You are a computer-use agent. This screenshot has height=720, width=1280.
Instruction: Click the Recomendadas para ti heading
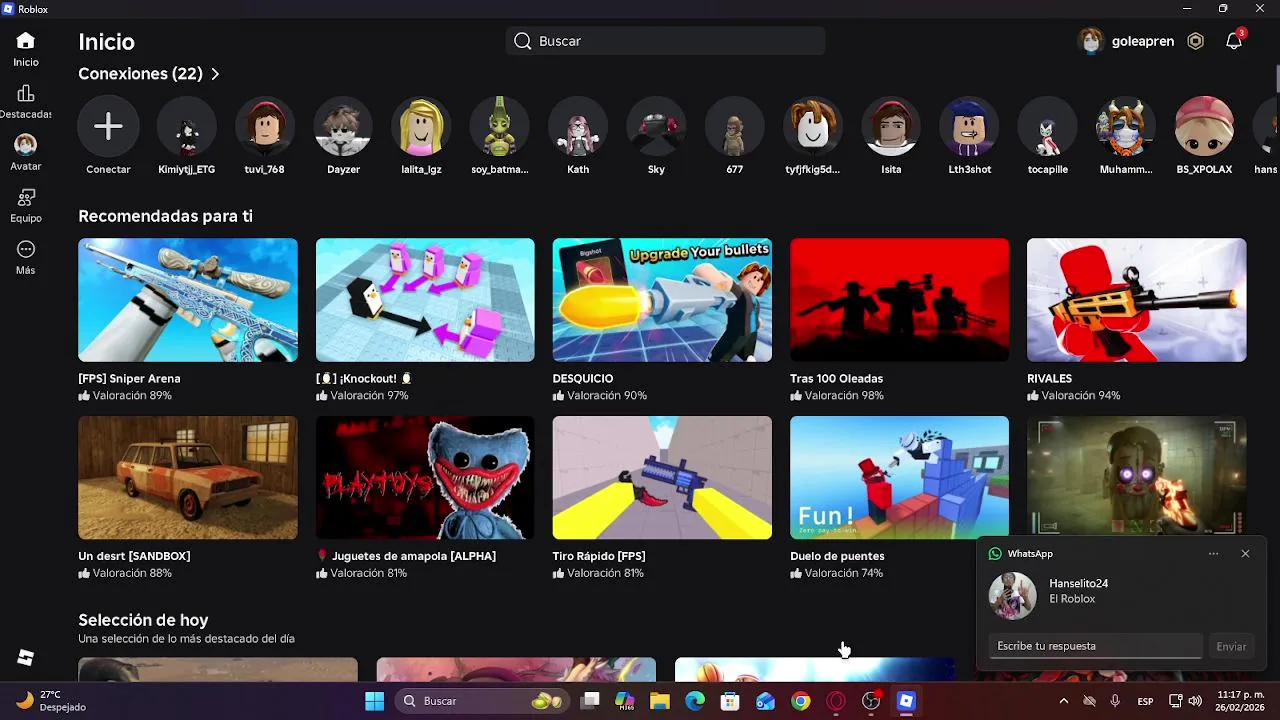[x=165, y=216]
